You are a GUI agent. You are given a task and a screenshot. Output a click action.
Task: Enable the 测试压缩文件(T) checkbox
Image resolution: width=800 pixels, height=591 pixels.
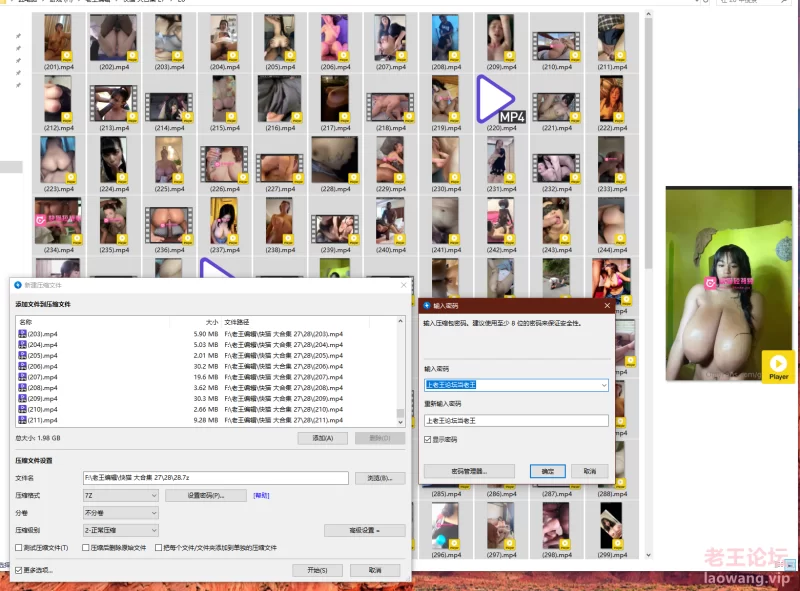(18, 548)
